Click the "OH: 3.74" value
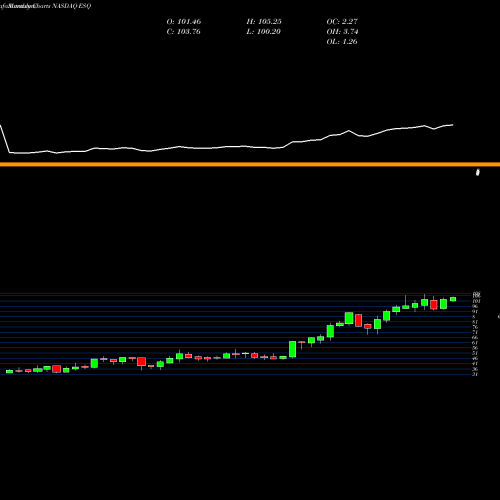 click(x=342, y=32)
